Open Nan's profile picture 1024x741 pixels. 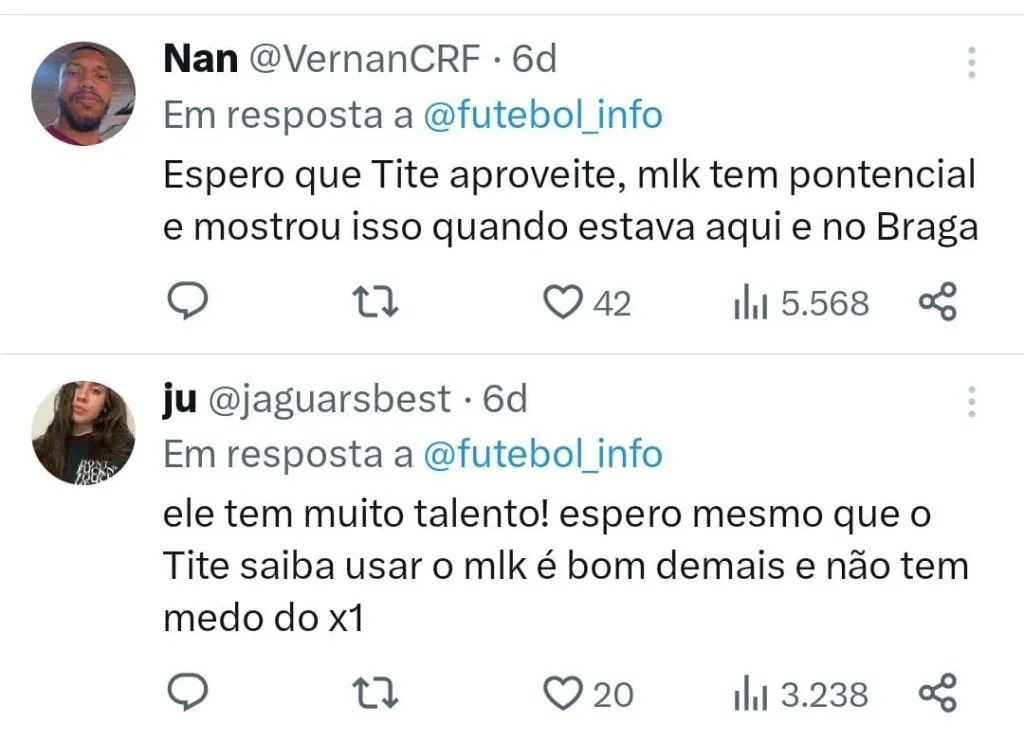click(x=83, y=94)
